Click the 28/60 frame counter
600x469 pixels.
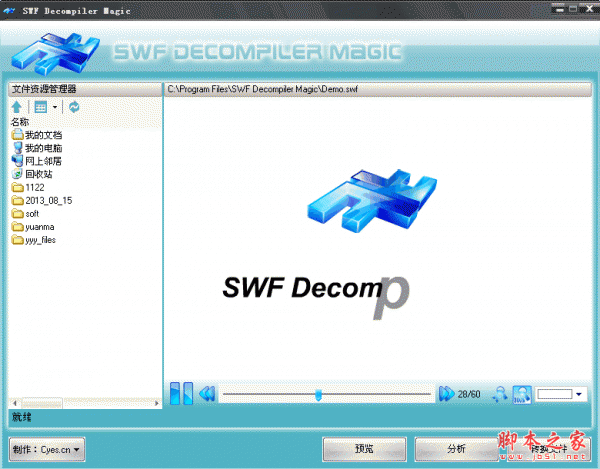[469, 394]
